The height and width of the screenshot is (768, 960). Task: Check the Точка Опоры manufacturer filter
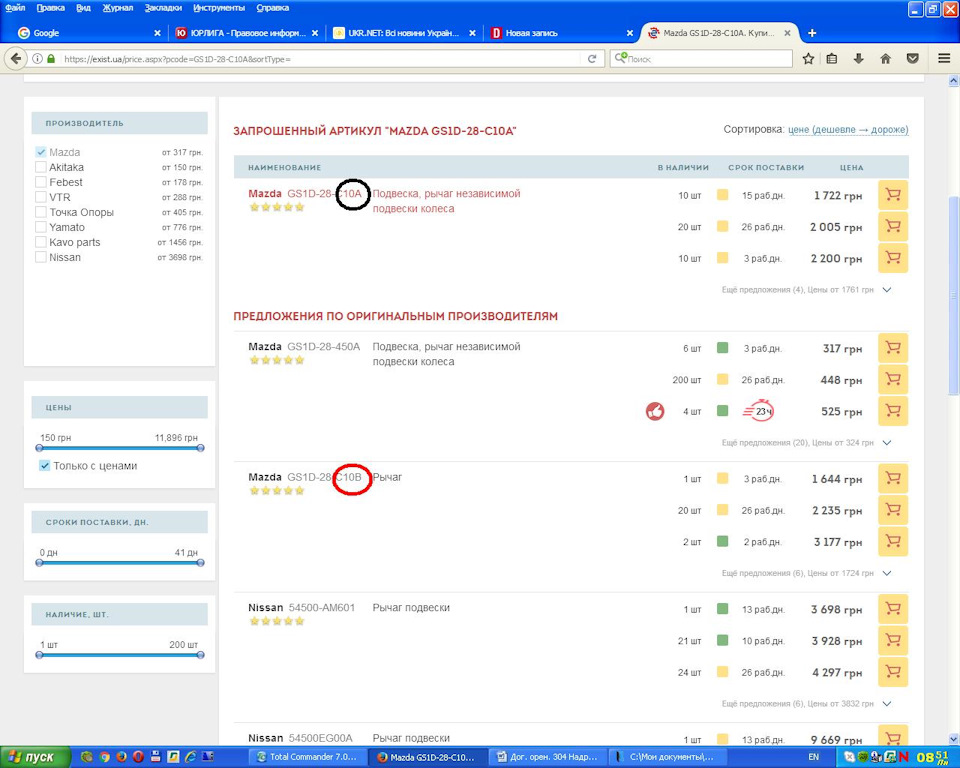[x=41, y=212]
